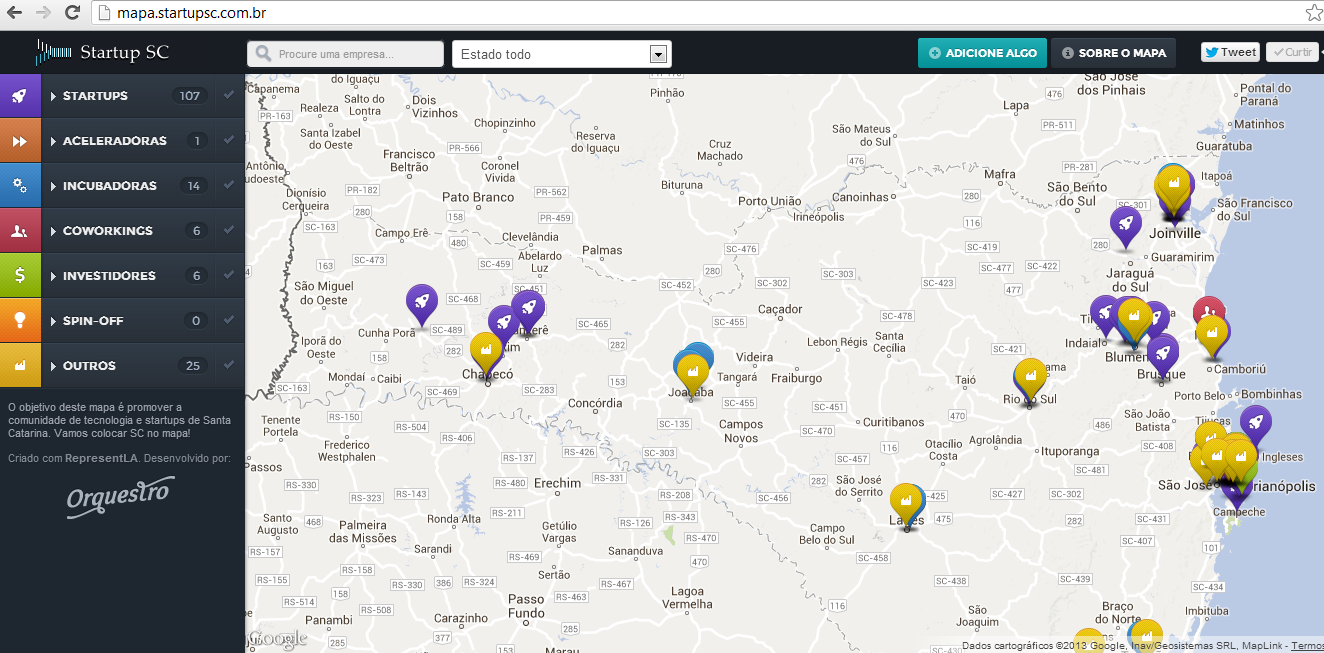The width and height of the screenshot is (1324, 653).
Task: Click the green Investidores dollar icon
Action: (20, 276)
